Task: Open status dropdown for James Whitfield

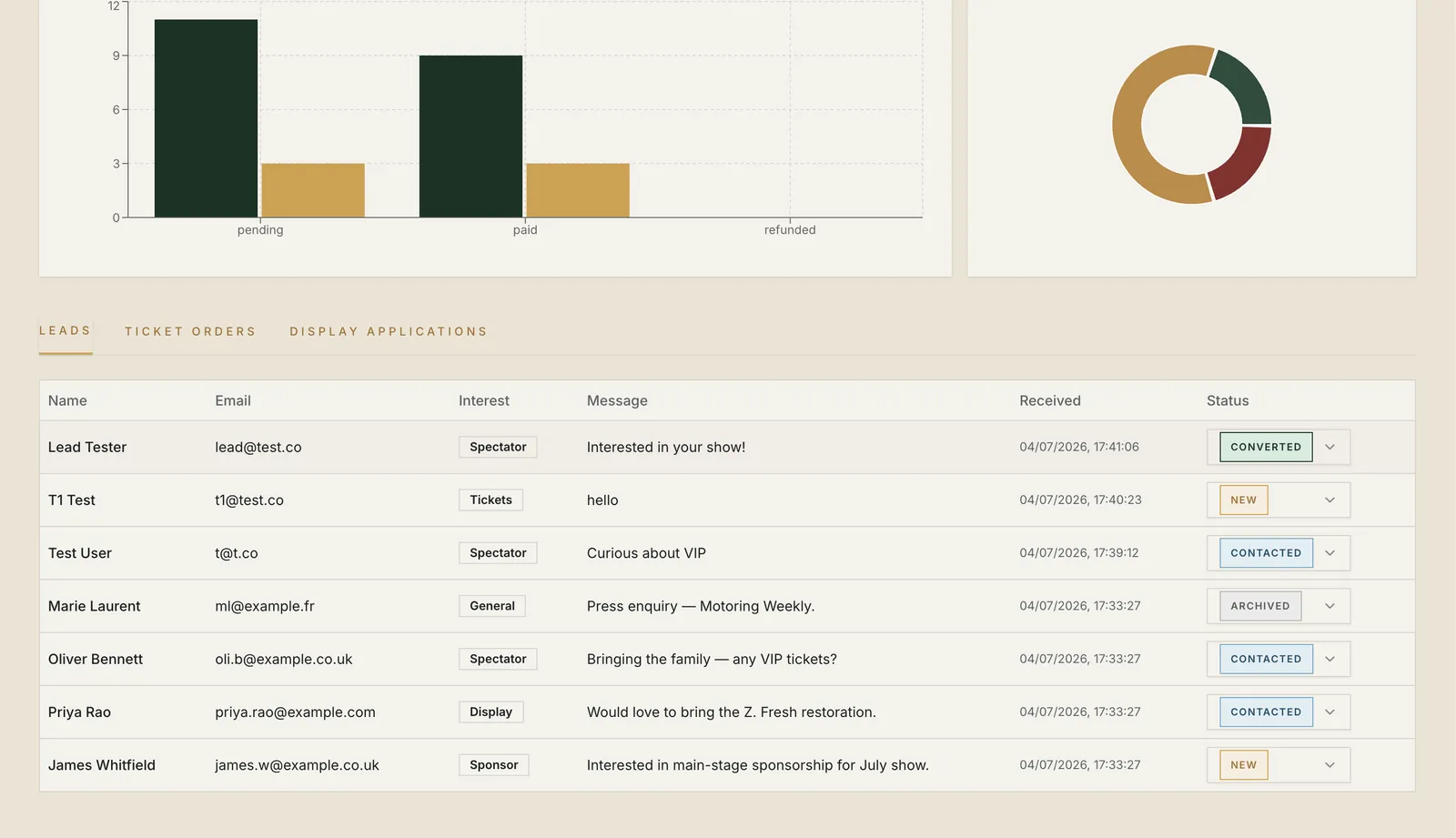Action: coord(1278,765)
